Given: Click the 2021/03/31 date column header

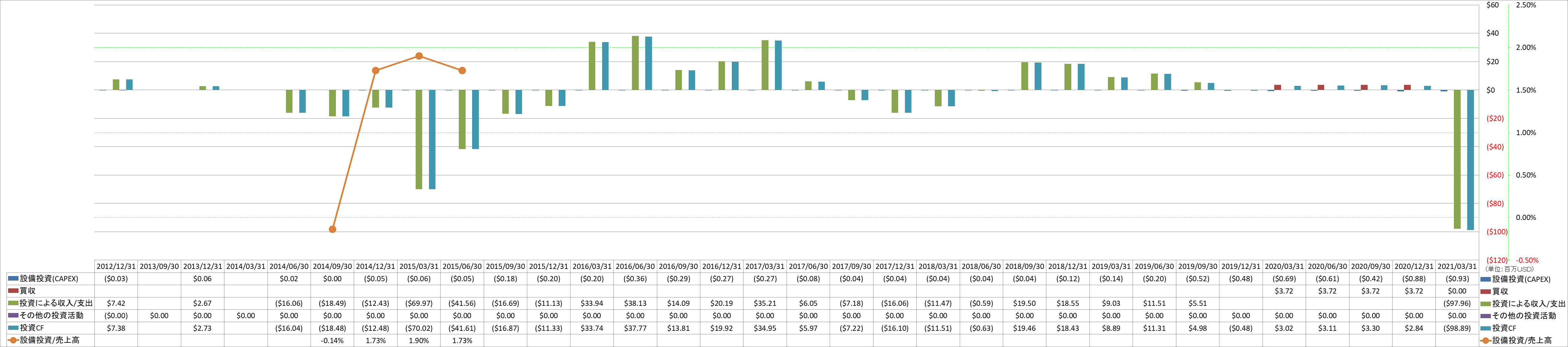Looking at the screenshot, I should pyautogui.click(x=1457, y=267).
